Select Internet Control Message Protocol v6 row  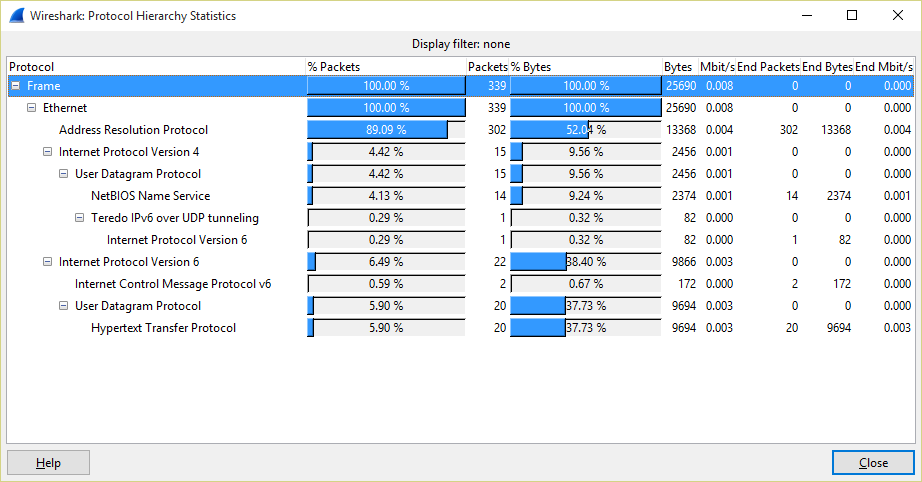[173, 284]
